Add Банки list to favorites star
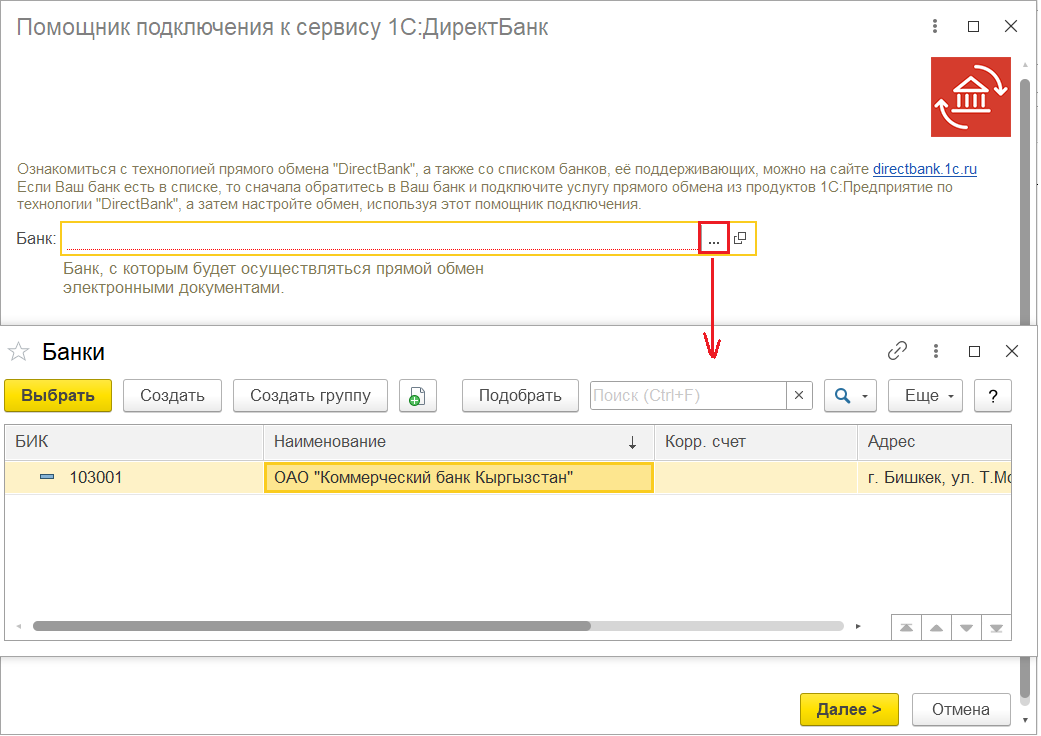Image resolution: width=1041 pixels, height=736 pixels. click(19, 352)
